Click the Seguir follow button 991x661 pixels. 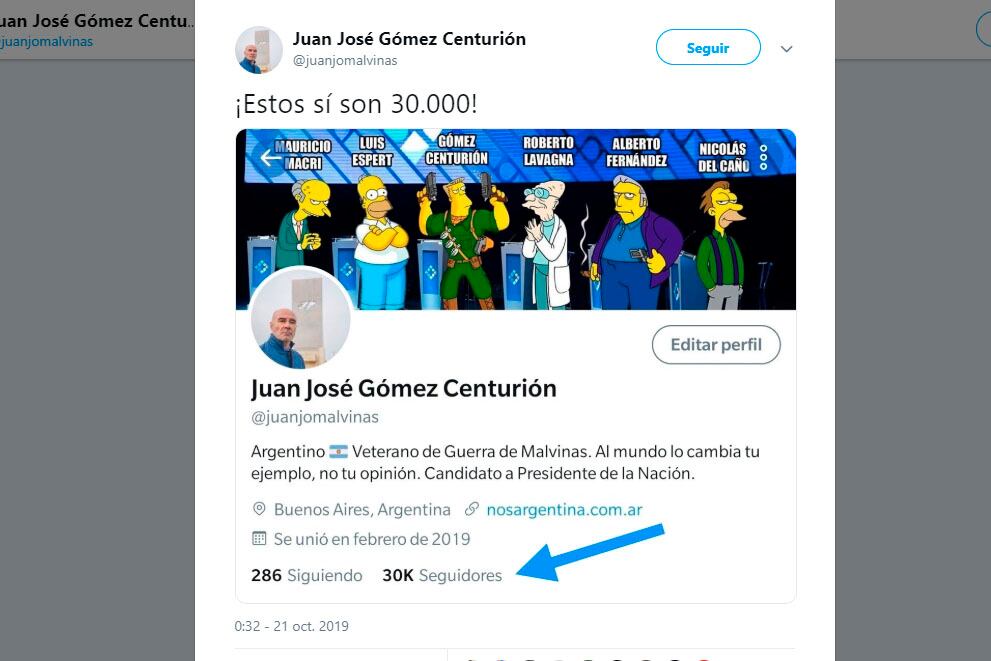[x=707, y=48]
